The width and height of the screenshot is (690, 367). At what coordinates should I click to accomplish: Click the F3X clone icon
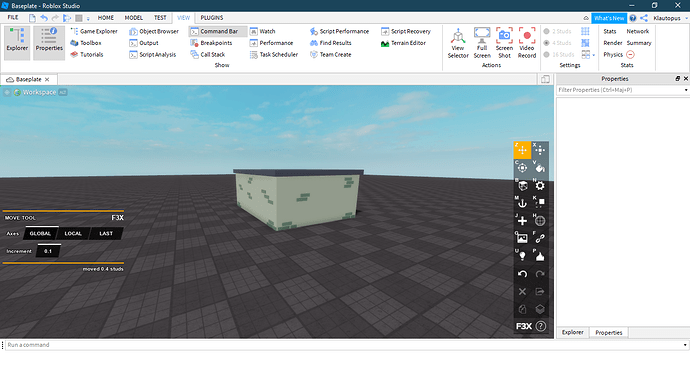(522, 309)
